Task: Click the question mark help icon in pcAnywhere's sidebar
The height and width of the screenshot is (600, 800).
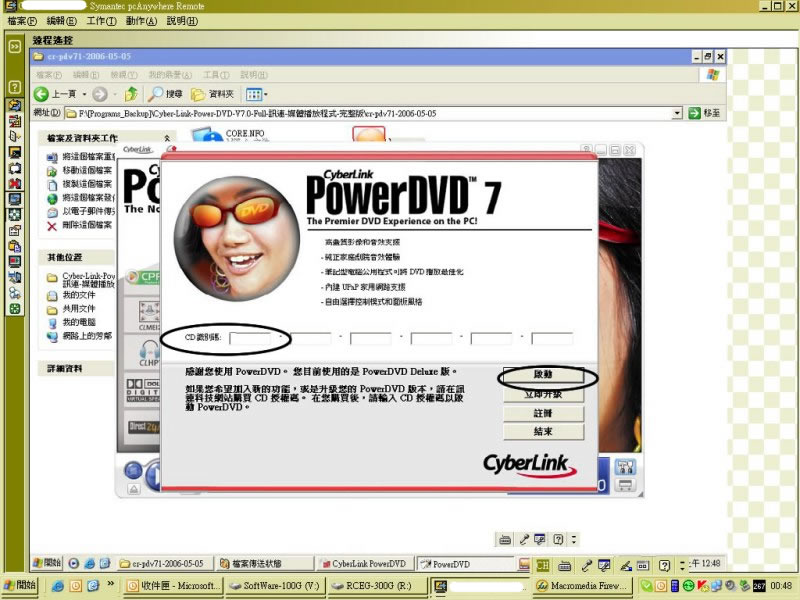Action: click(x=14, y=87)
